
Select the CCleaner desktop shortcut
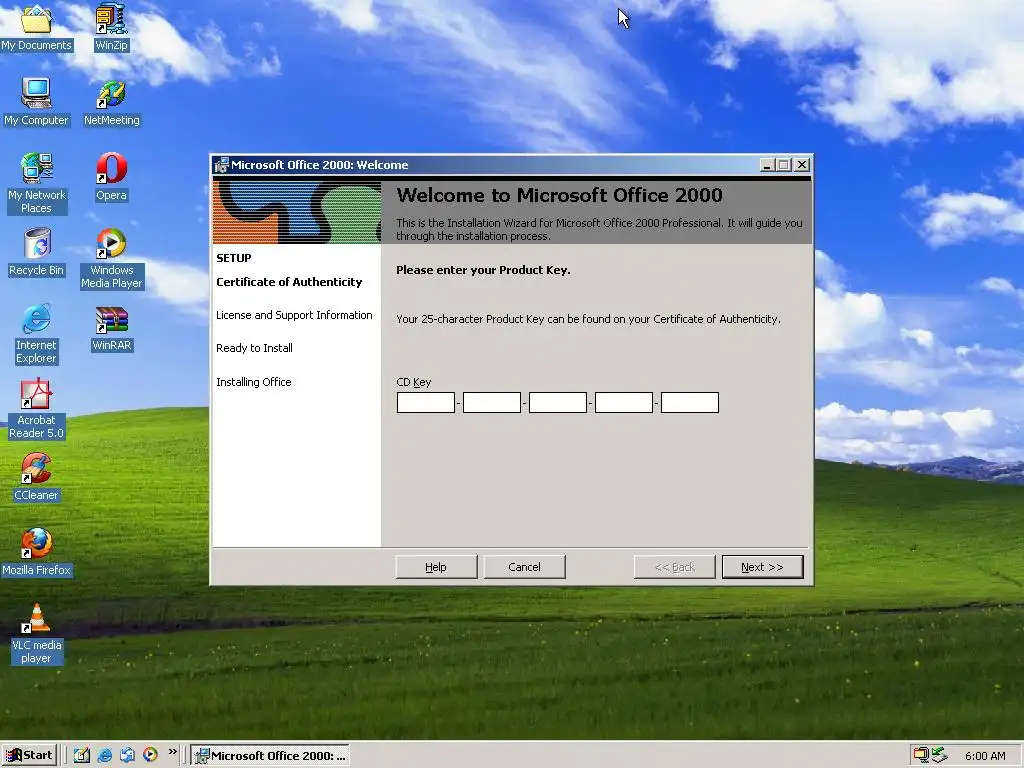(x=36, y=477)
